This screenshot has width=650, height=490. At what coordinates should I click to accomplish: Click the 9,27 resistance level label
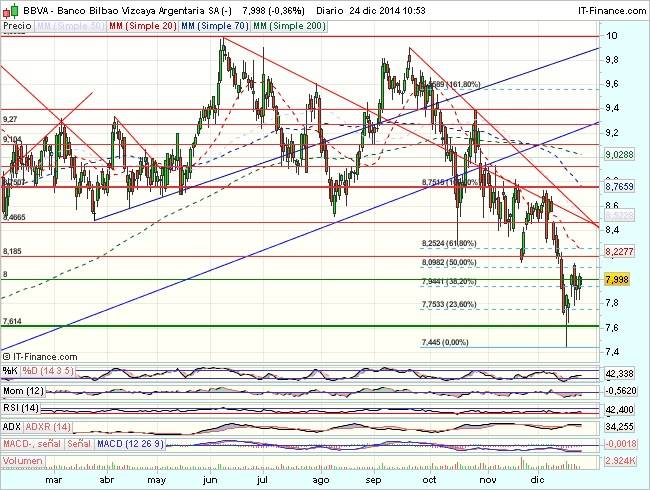point(10,119)
